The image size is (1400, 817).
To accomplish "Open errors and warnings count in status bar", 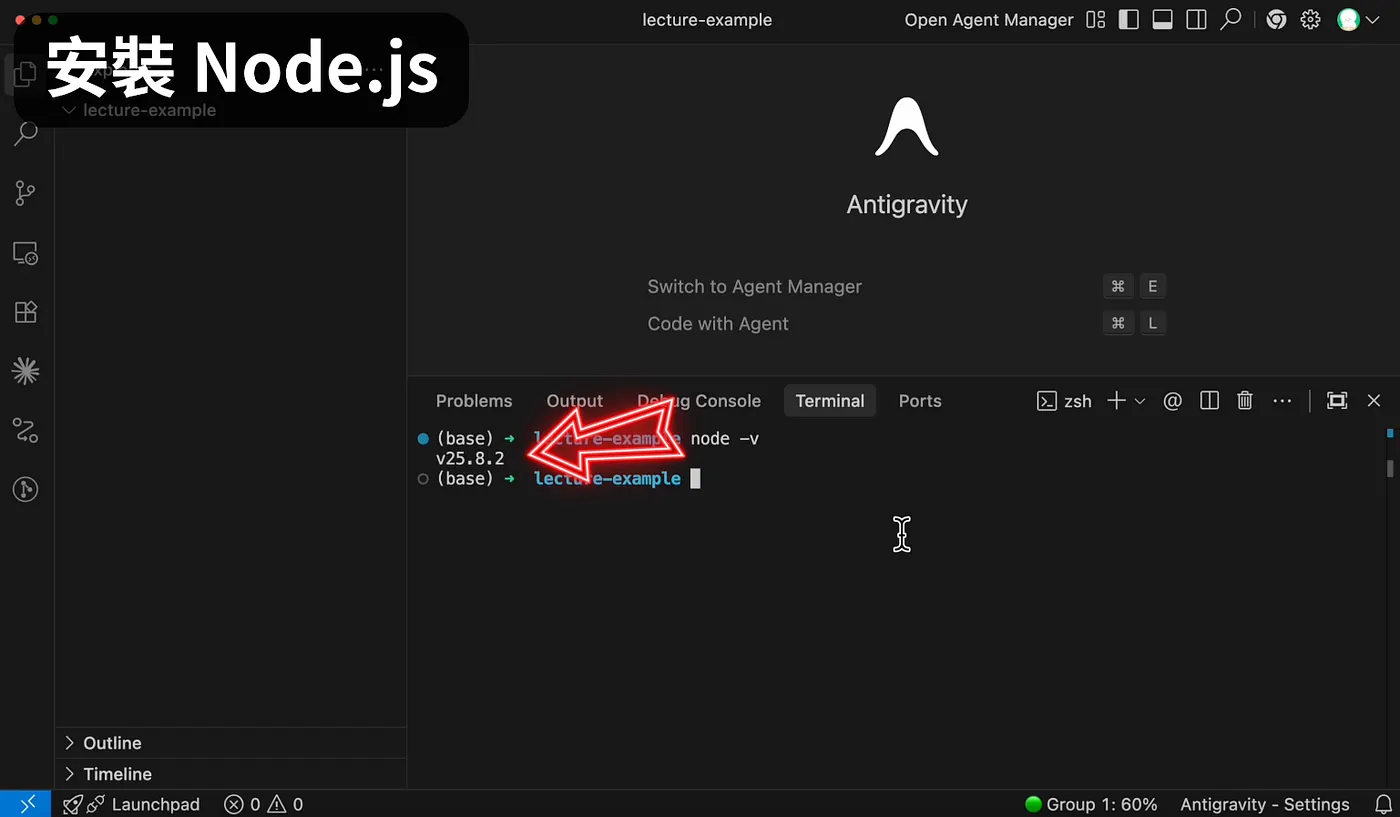I will point(264,804).
